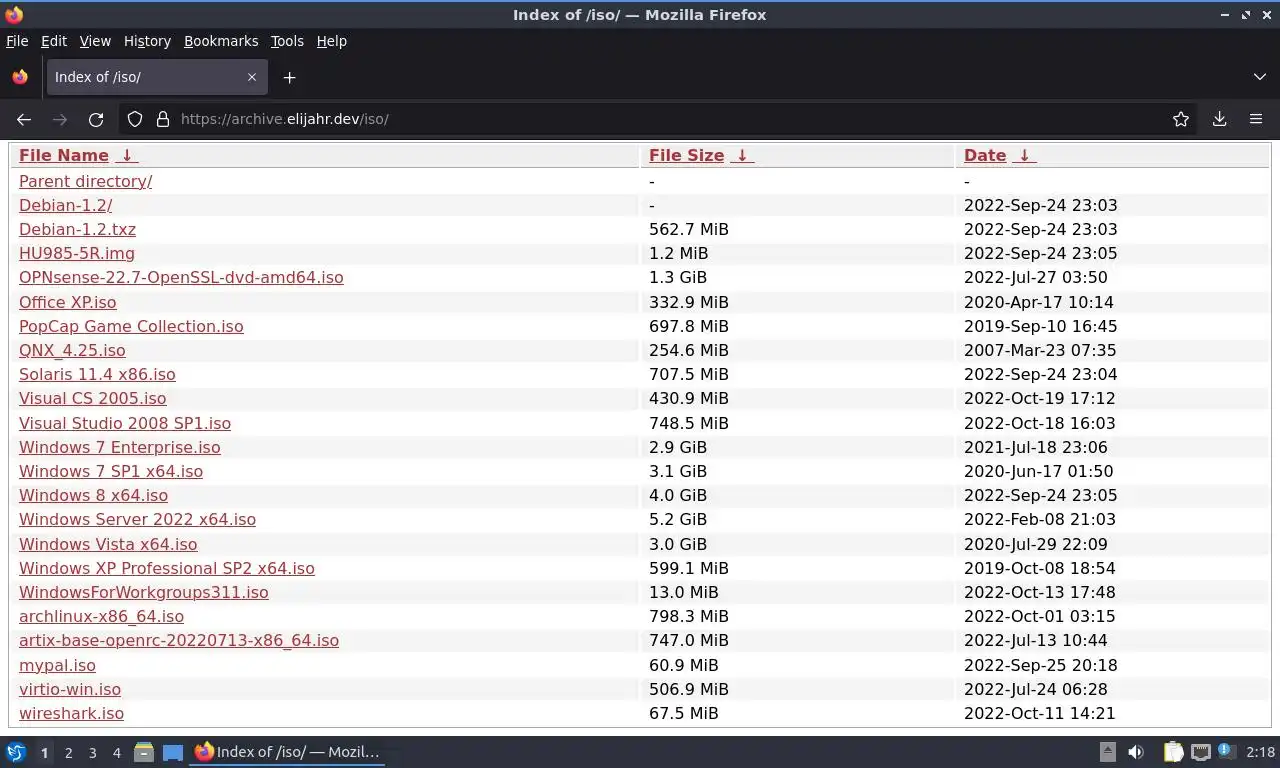Open archlinux-x86_64.iso link

(x=101, y=616)
